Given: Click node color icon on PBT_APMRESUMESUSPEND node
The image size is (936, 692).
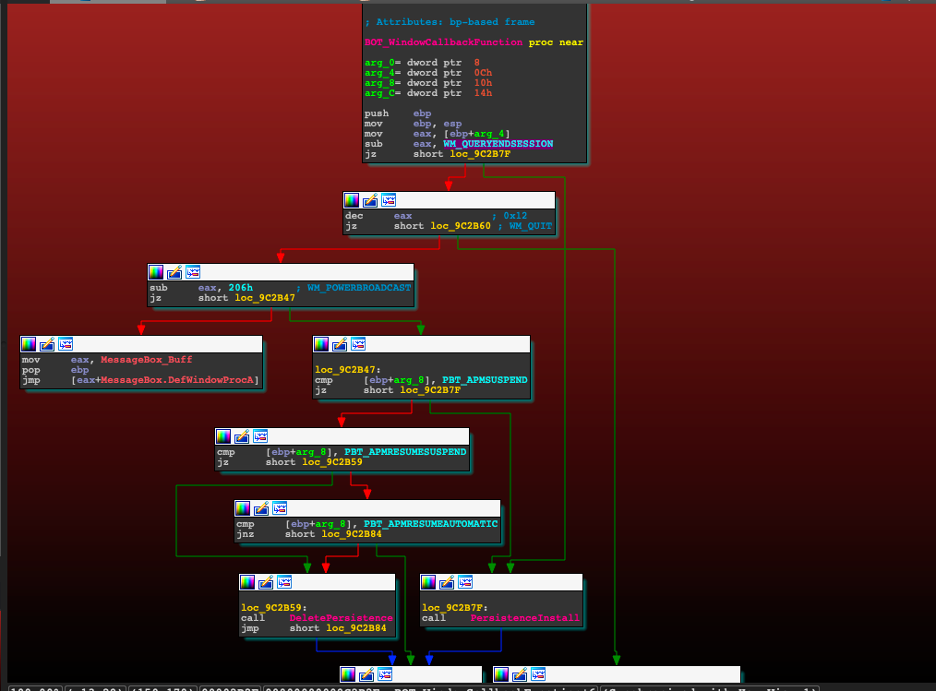Looking at the screenshot, I should coord(223,437).
